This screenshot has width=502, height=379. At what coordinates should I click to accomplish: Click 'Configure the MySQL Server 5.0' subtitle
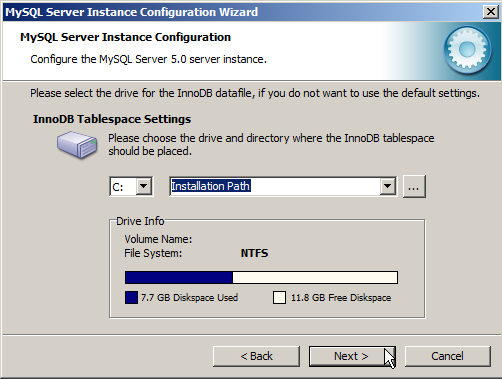(x=148, y=59)
